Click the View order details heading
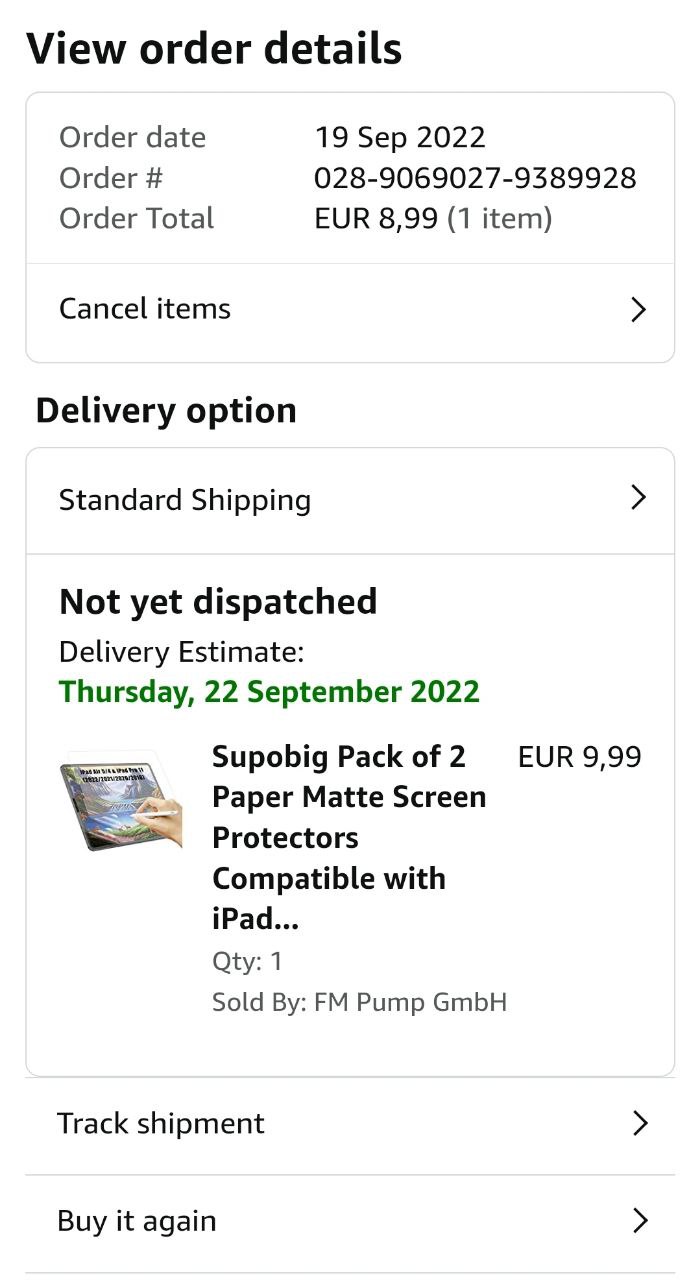Image resolution: width=700 pixels, height=1280 pixels. coord(214,49)
